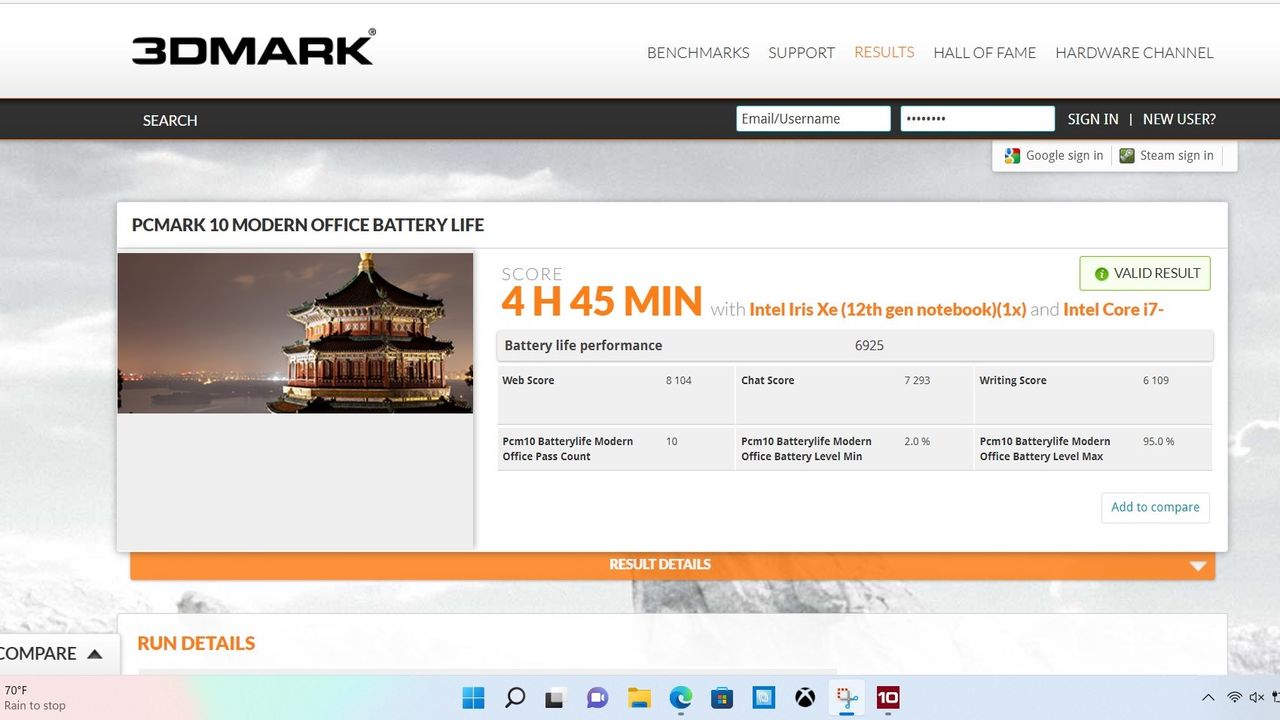Screen dimensions: 1280x720
Task: Click the Battery Level Min value 2.0 %
Action: (x=917, y=442)
